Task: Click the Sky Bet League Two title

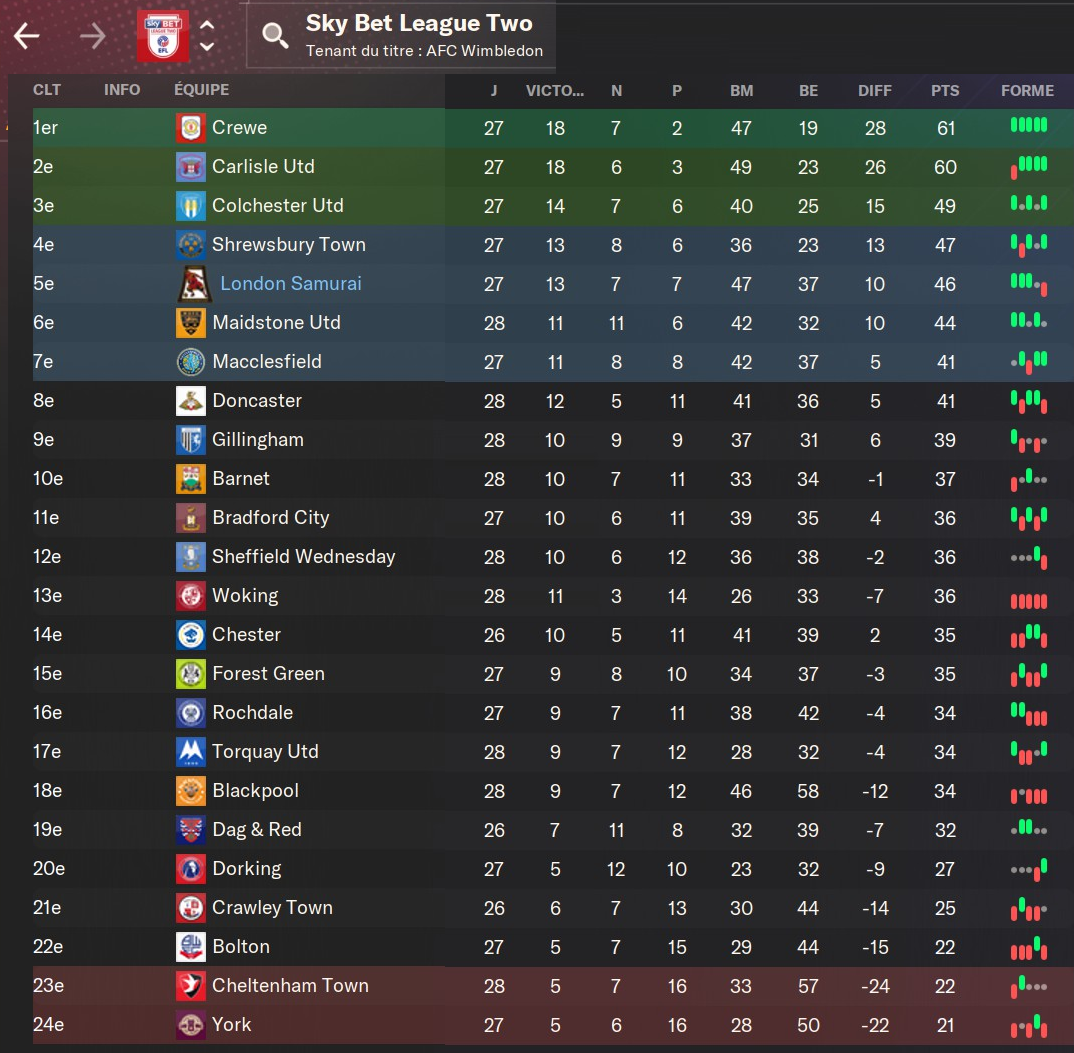Action: 419,24
